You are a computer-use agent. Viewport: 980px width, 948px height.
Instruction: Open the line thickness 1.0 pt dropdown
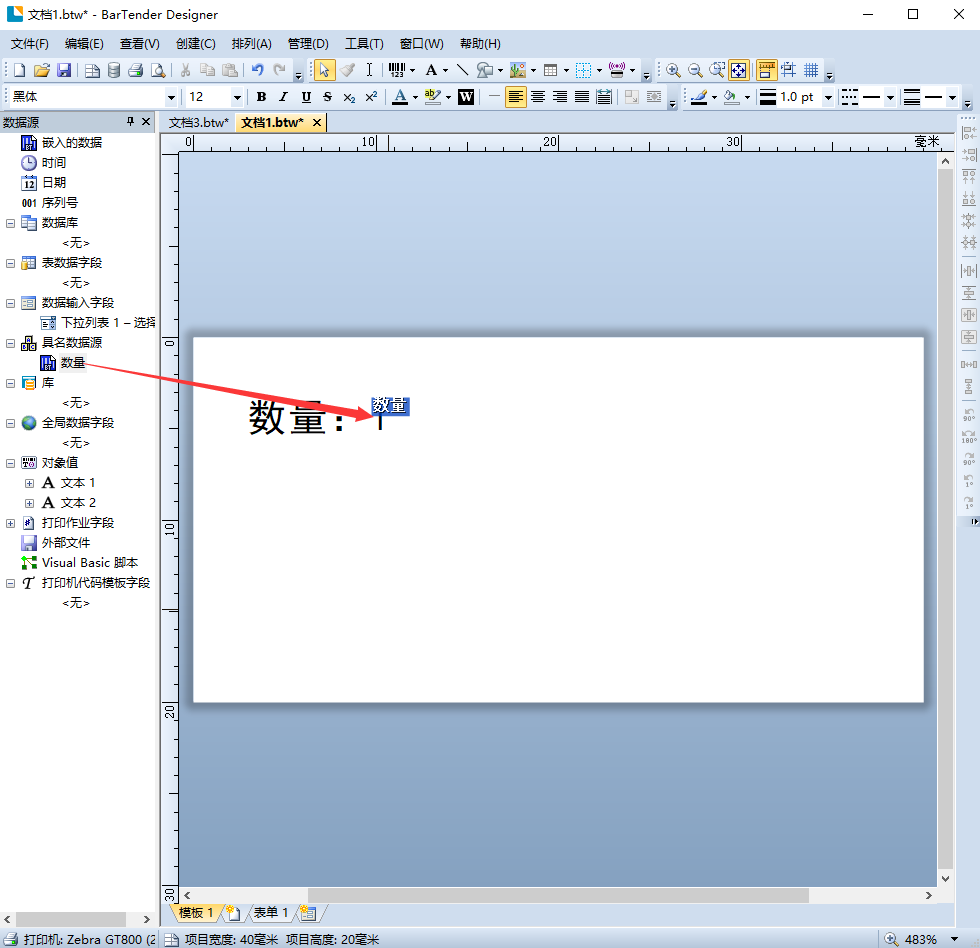click(826, 97)
